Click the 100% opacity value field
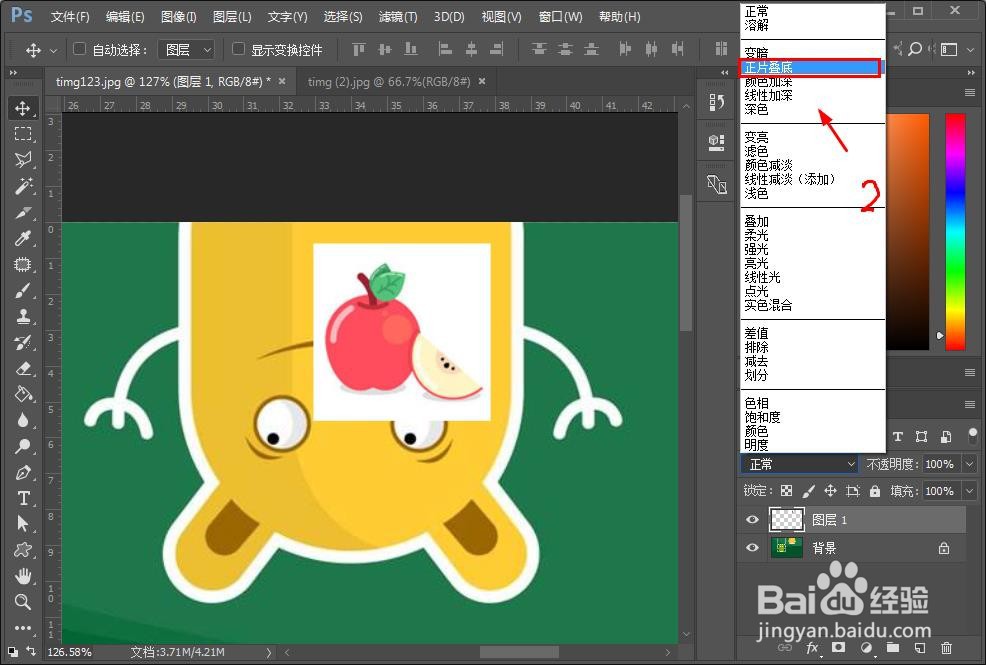The height and width of the screenshot is (665, 986). click(x=939, y=464)
